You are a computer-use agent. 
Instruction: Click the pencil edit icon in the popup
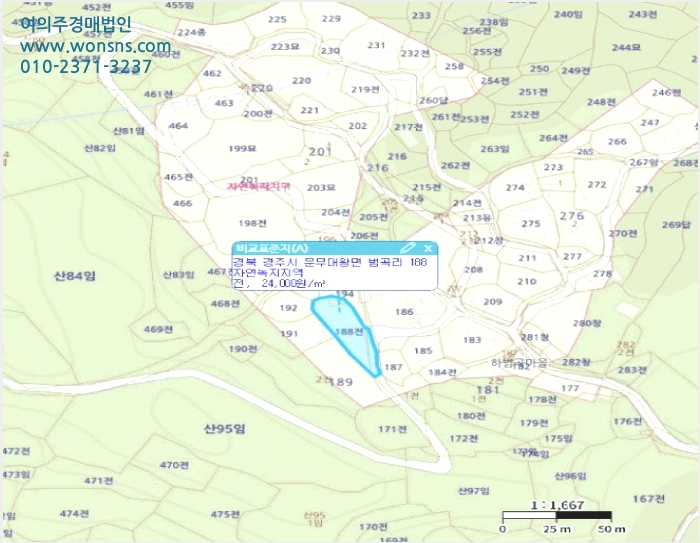(x=407, y=248)
